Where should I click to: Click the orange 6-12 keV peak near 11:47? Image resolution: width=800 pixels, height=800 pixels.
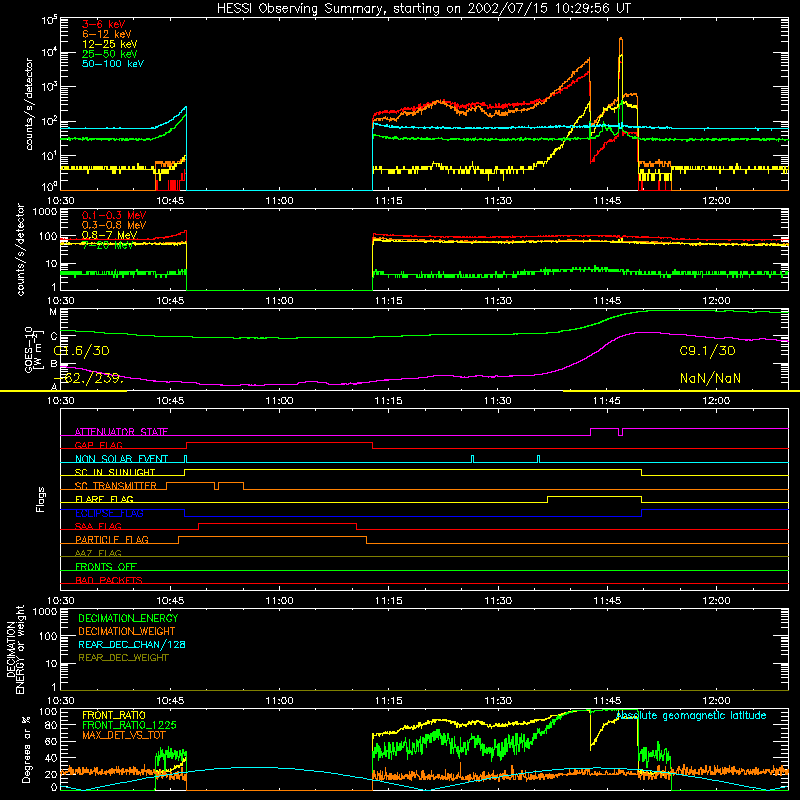point(621,39)
